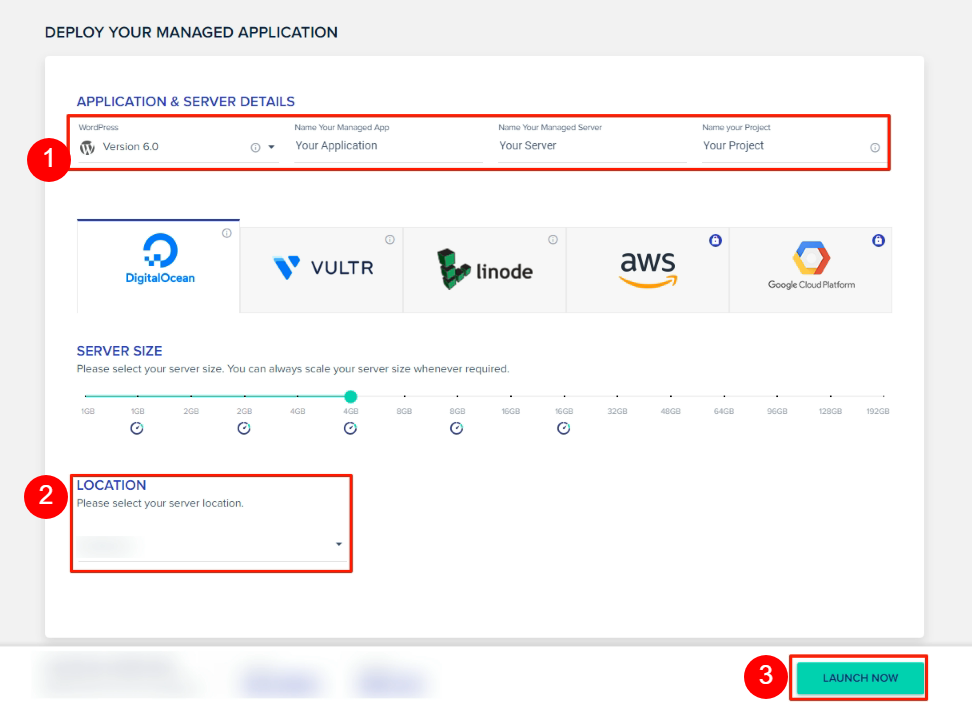Image resolution: width=972 pixels, height=702 pixels.
Task: Choose the 96GB size label
Action: tap(777, 411)
